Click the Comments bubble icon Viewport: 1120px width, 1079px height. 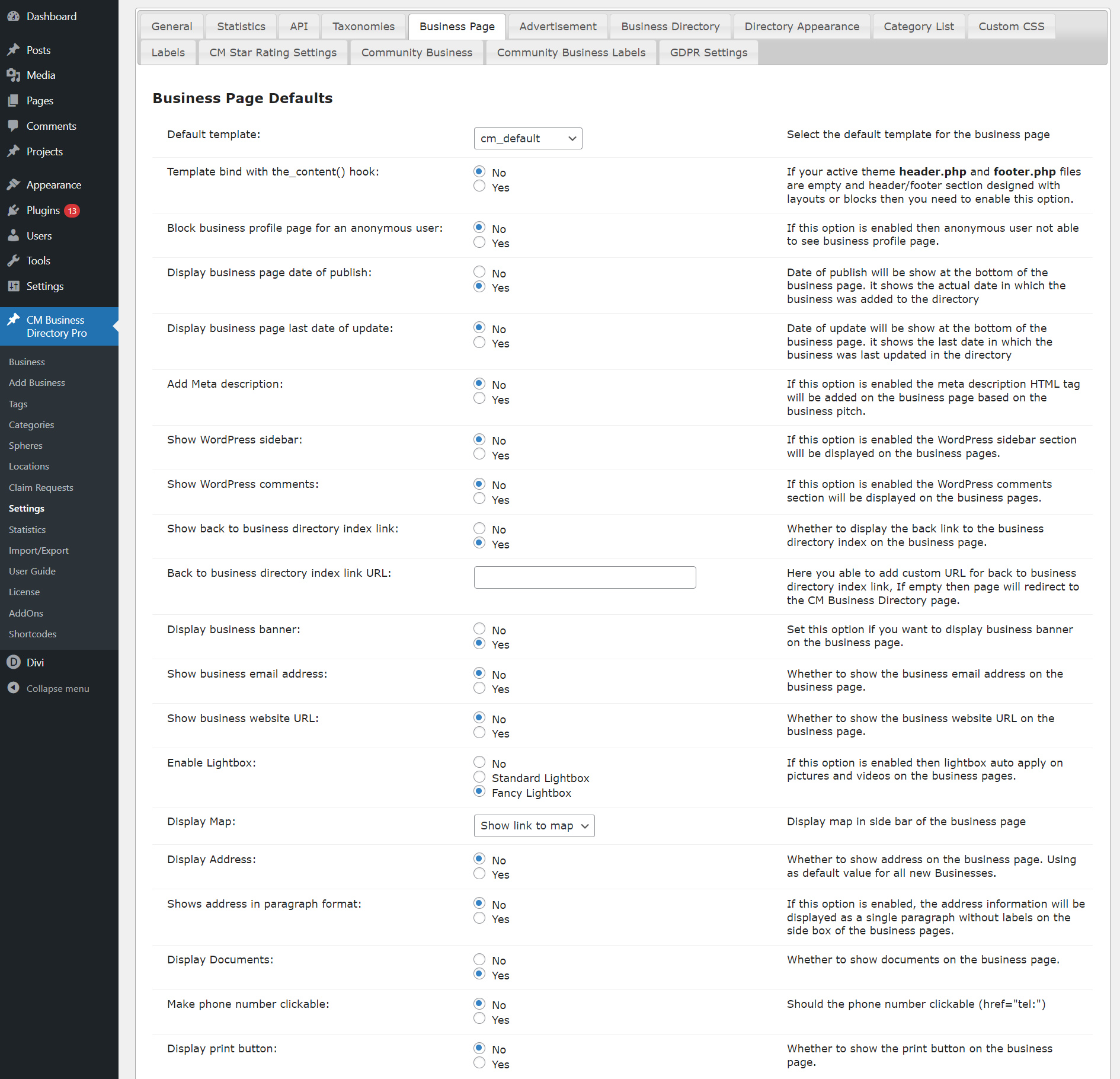point(14,126)
